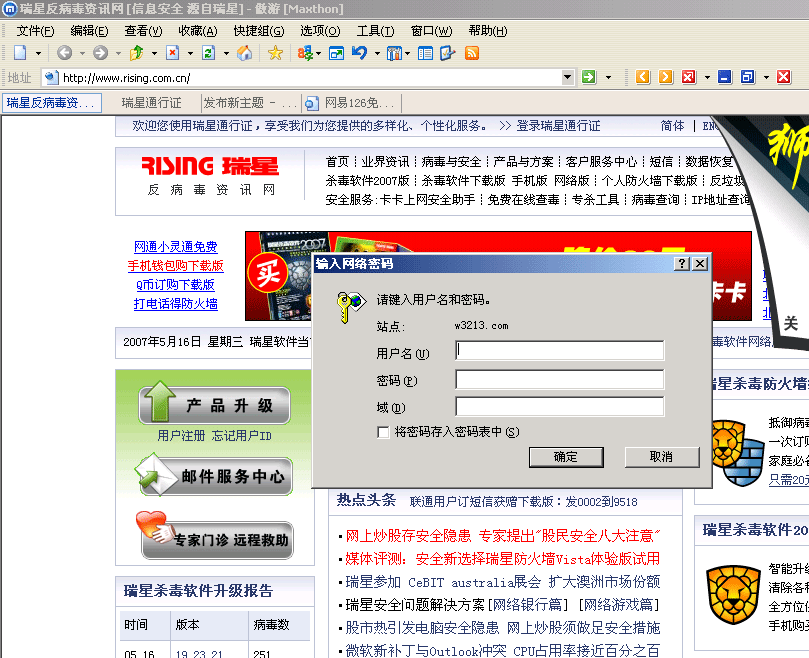Click the 邮件服务中心 button

[214, 475]
